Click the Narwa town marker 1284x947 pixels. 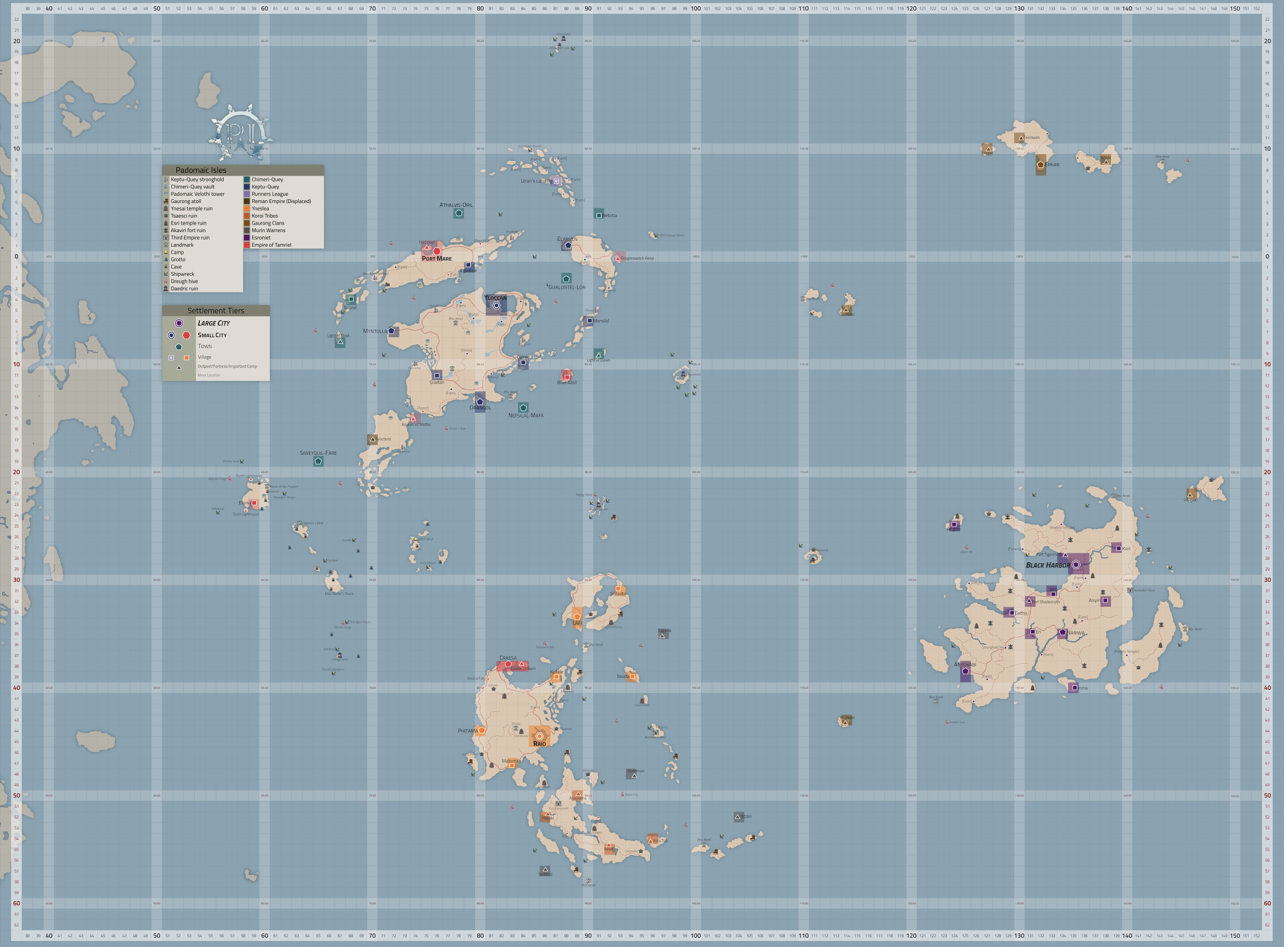pyautogui.click(x=1062, y=633)
